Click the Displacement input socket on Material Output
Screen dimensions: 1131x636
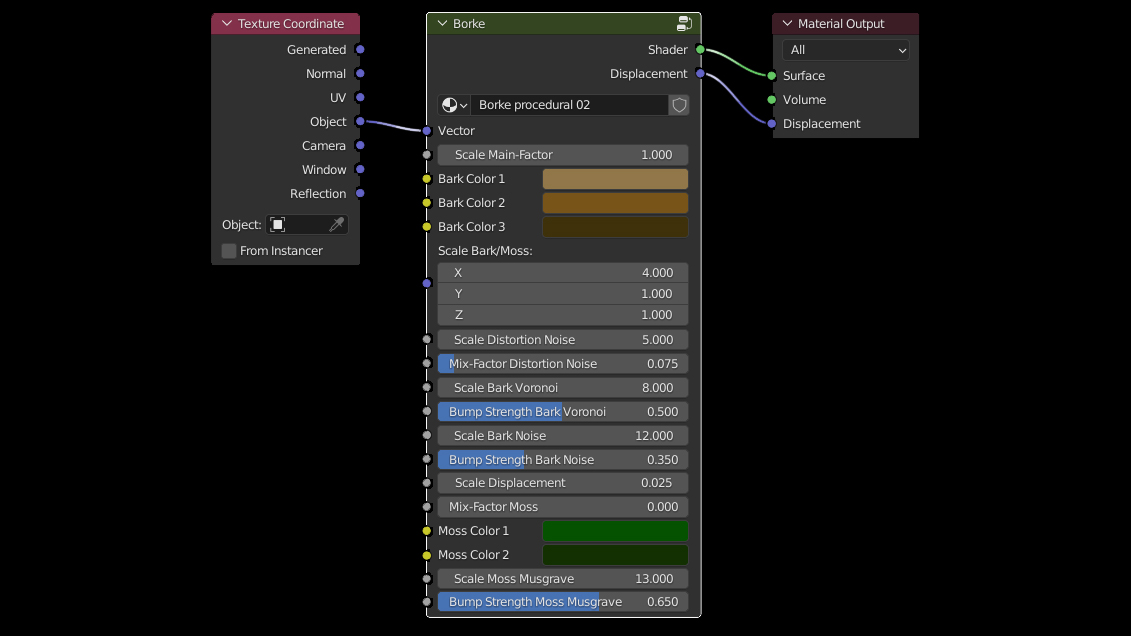pos(771,124)
